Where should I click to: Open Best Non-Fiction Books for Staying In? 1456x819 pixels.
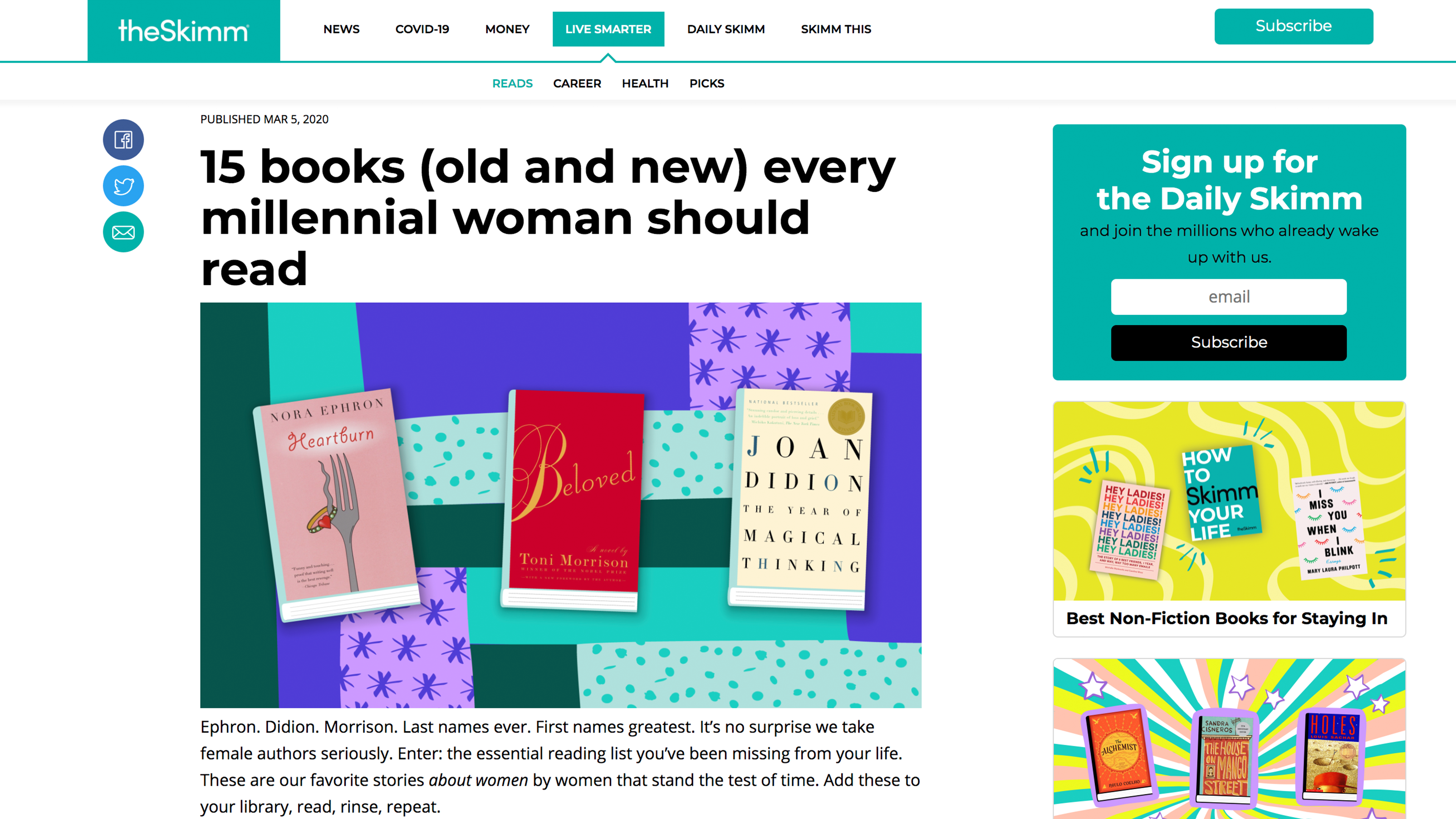tap(1228, 618)
